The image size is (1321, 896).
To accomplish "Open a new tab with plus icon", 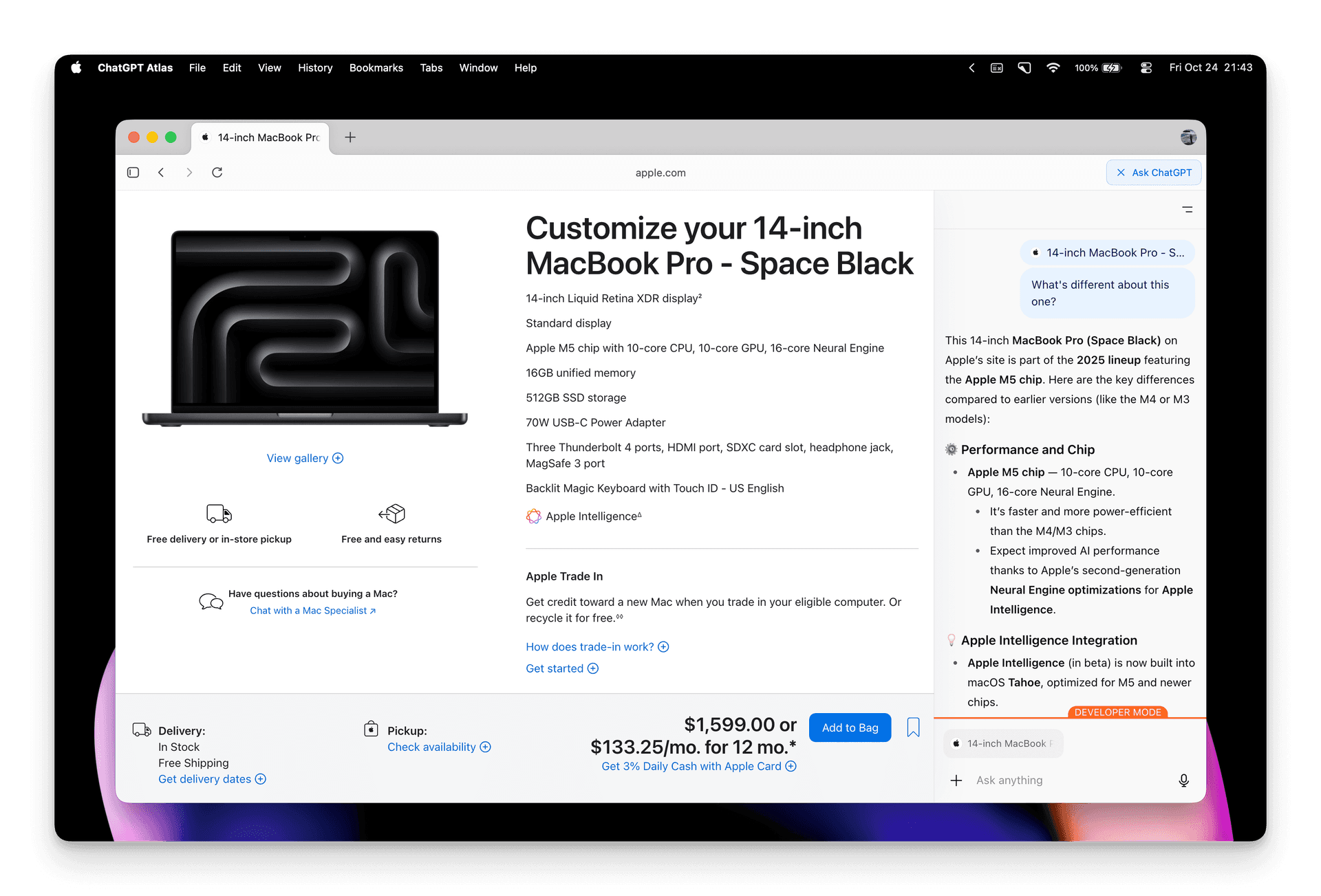I will [350, 138].
